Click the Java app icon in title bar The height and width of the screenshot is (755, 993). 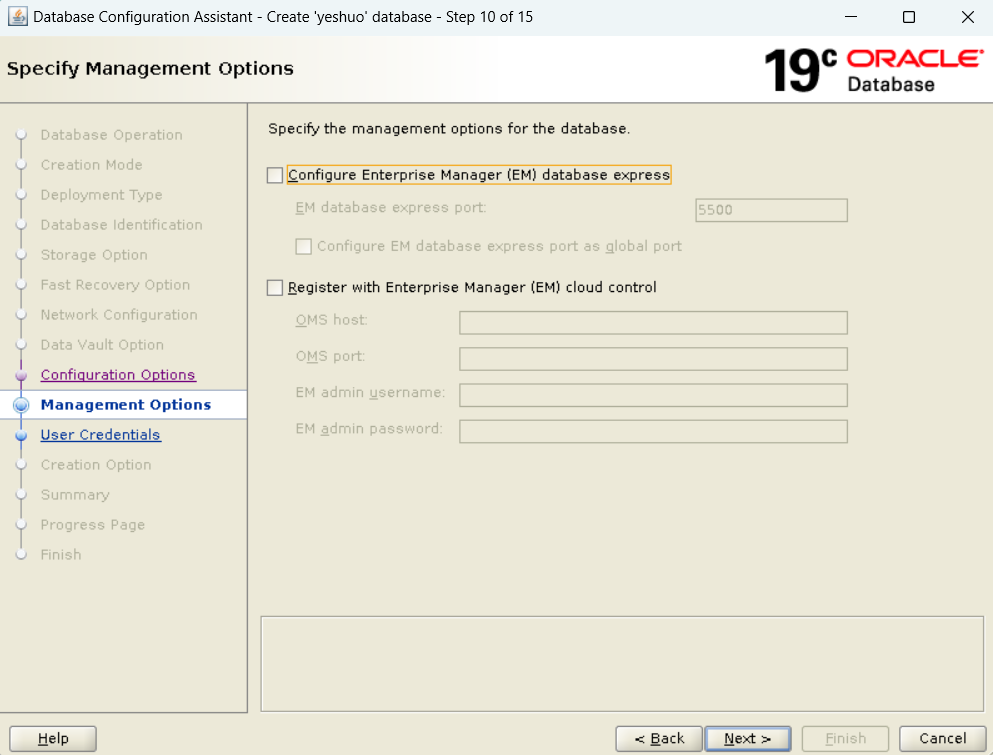pos(17,16)
